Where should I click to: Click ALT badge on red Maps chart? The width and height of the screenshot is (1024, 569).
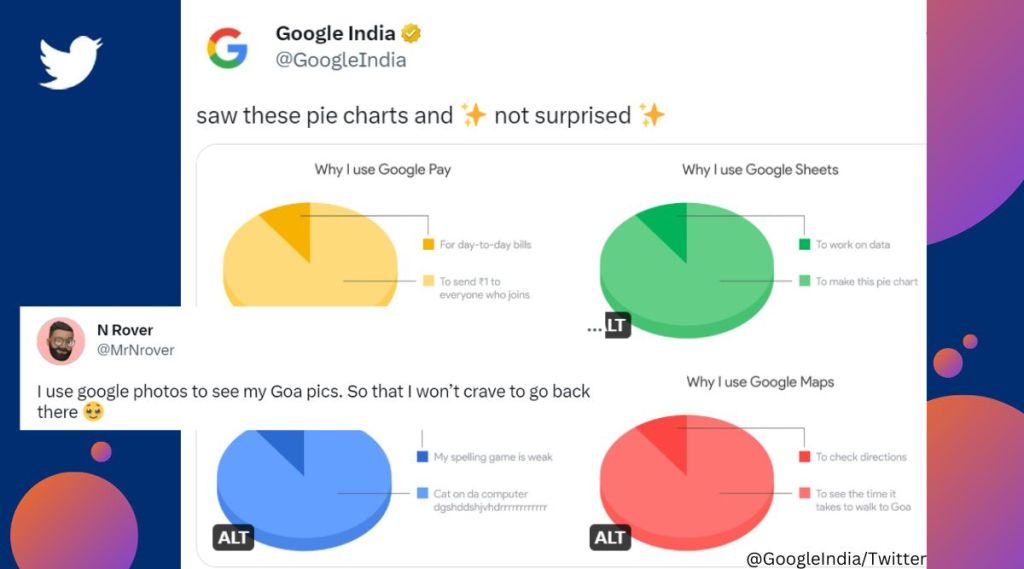pyautogui.click(x=610, y=537)
